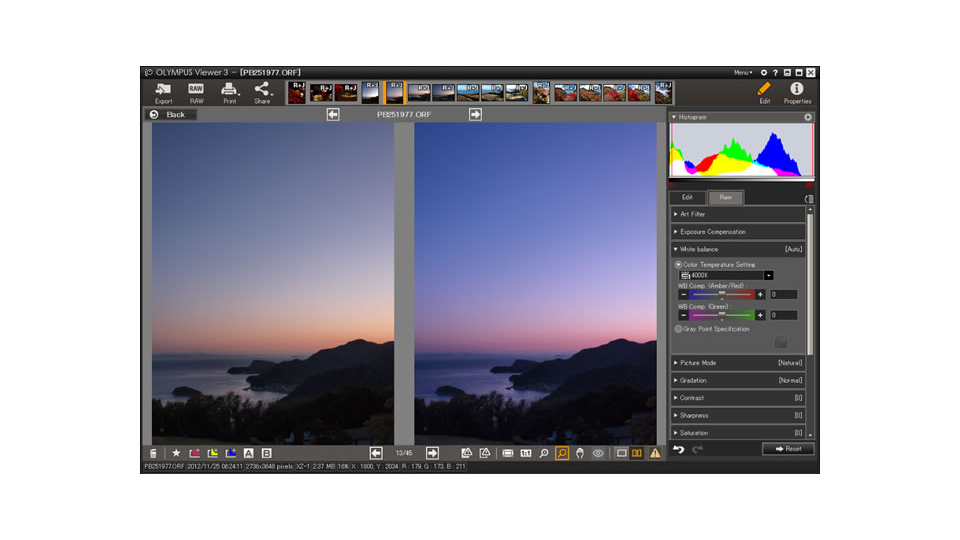This screenshot has height=540, width=960.
Task: Click the WB Comp Amber/Red value field
Action: [x=784, y=294]
